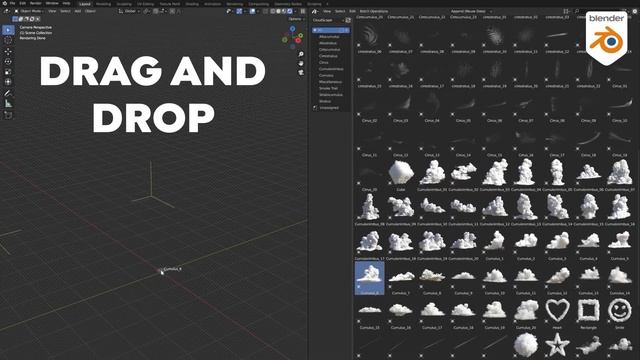Open the Window menu
640x360 pixels.
click(52, 3)
